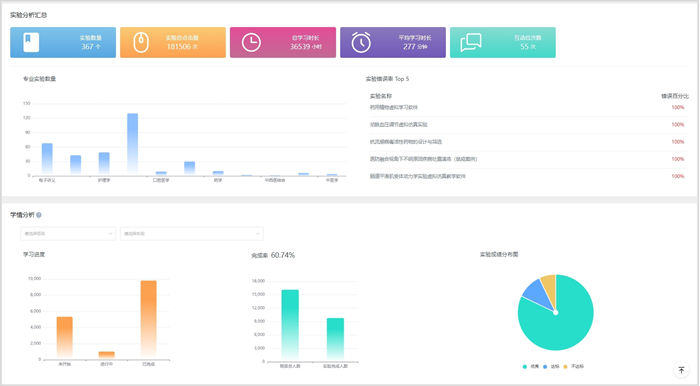Click the orange 未开始 bar
700x386 pixels.
tap(65, 337)
